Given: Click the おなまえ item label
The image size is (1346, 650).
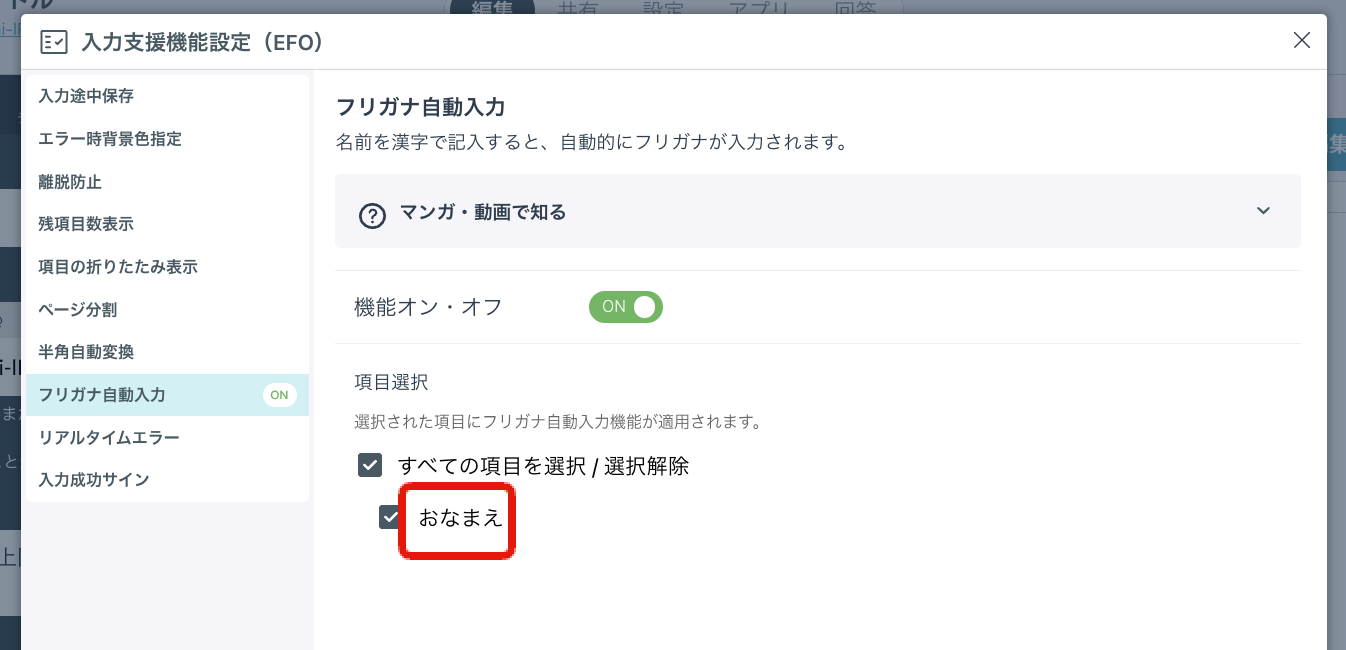Looking at the screenshot, I should 460,518.
